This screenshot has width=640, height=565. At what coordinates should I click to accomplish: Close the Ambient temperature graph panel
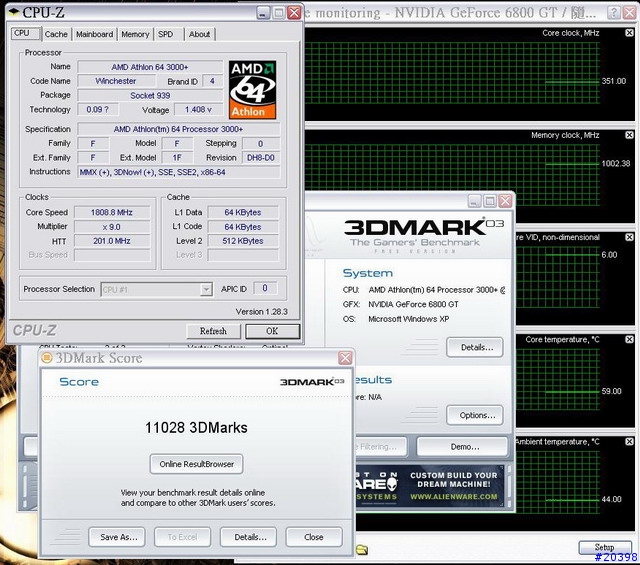(629, 441)
